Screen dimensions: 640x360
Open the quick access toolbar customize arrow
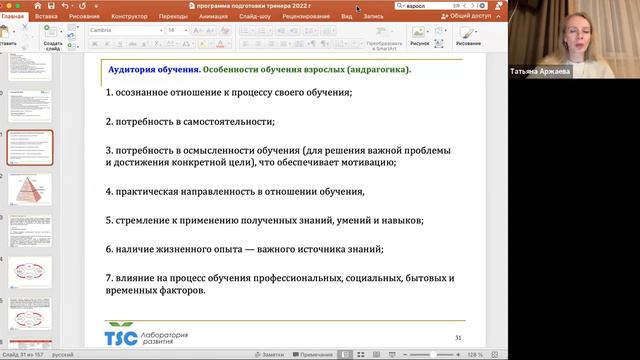(x=96, y=6)
